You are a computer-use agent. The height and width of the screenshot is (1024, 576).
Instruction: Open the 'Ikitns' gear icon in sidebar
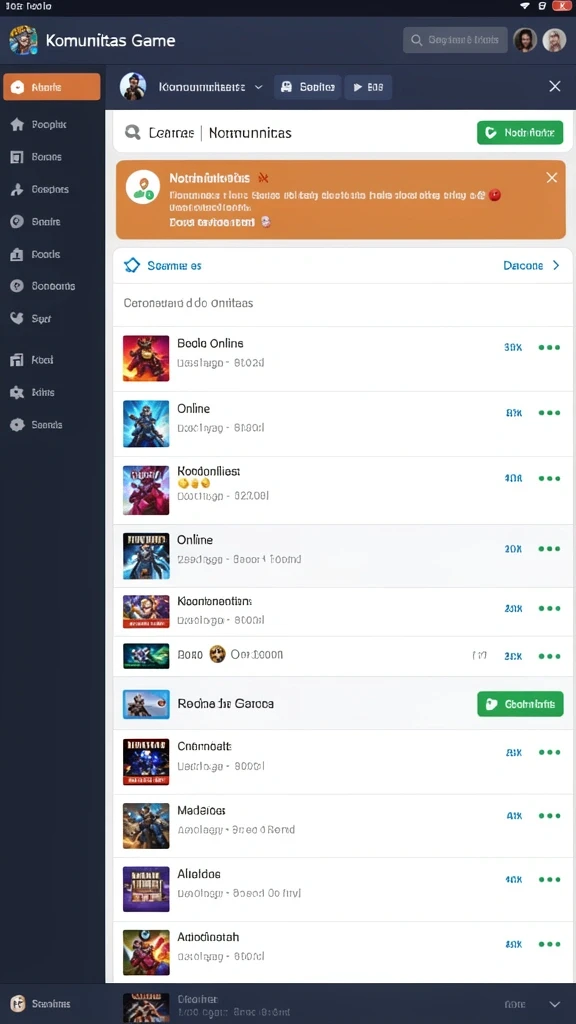point(17,392)
